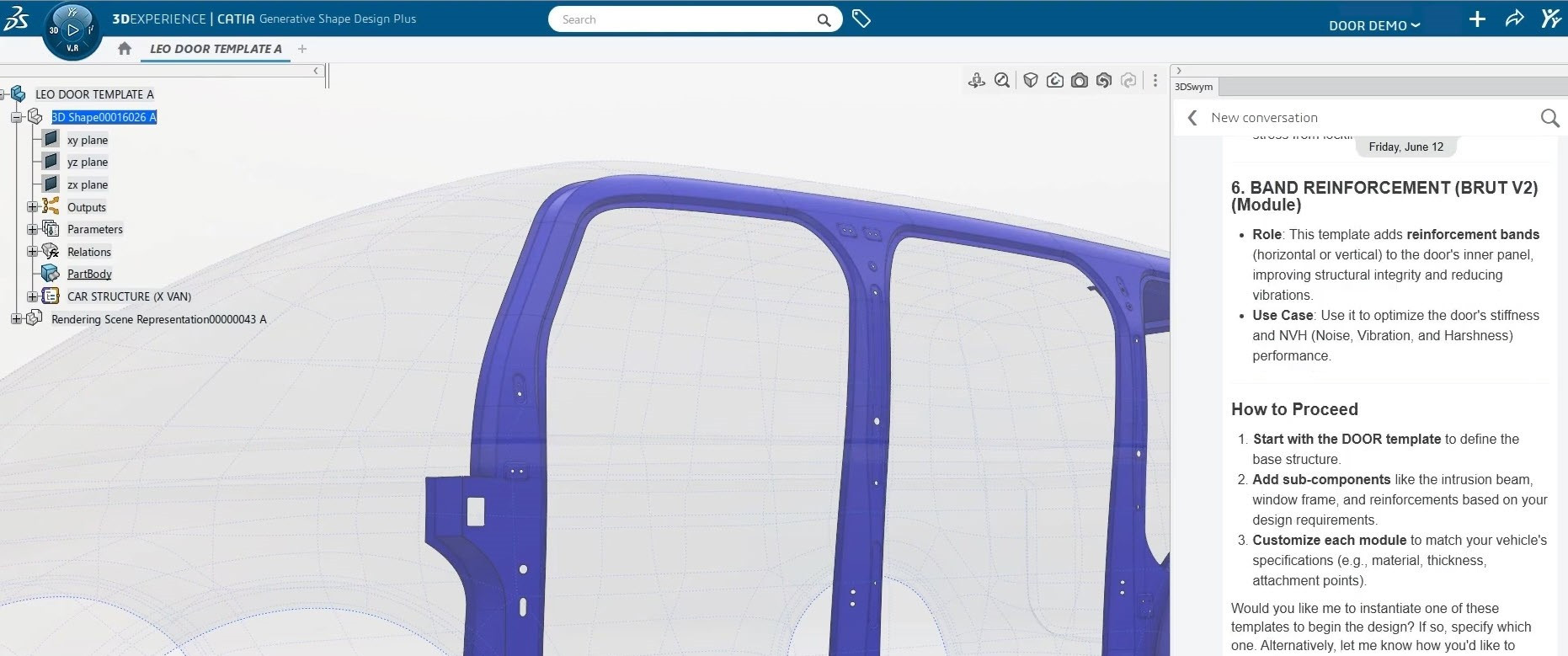Open the 3D cube view mode icon

tap(1031, 80)
